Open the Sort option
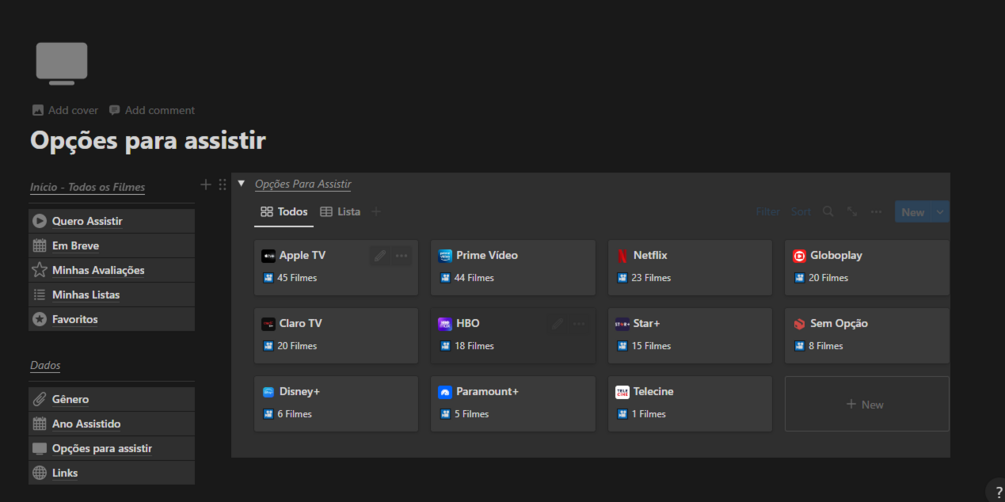1005x502 pixels. point(801,212)
